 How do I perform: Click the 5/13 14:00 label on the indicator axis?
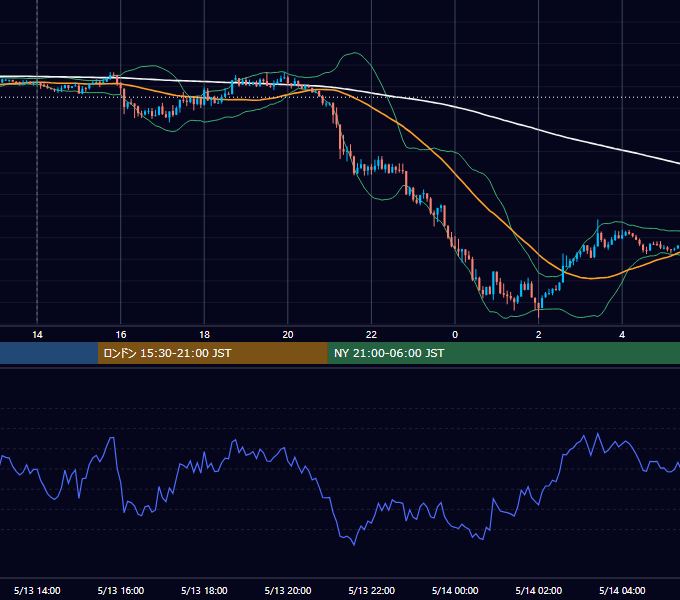37,590
